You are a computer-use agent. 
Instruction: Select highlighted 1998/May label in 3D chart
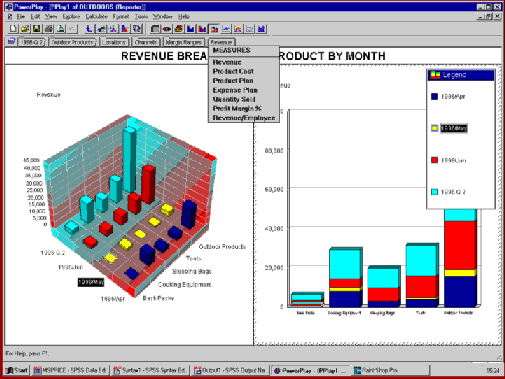pyautogui.click(x=91, y=282)
